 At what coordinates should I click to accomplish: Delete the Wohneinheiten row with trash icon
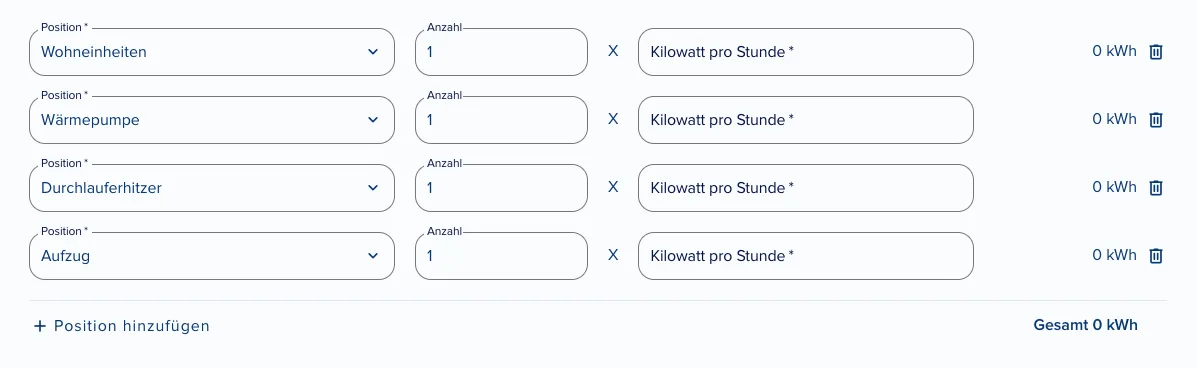click(x=1156, y=52)
